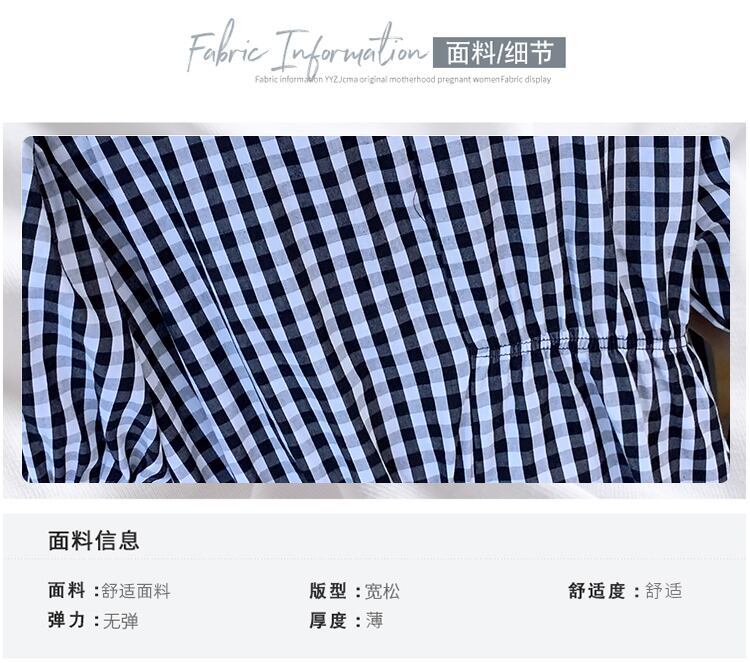Click the 面料/细节 gray label badge
750x663 pixels.
(499, 53)
